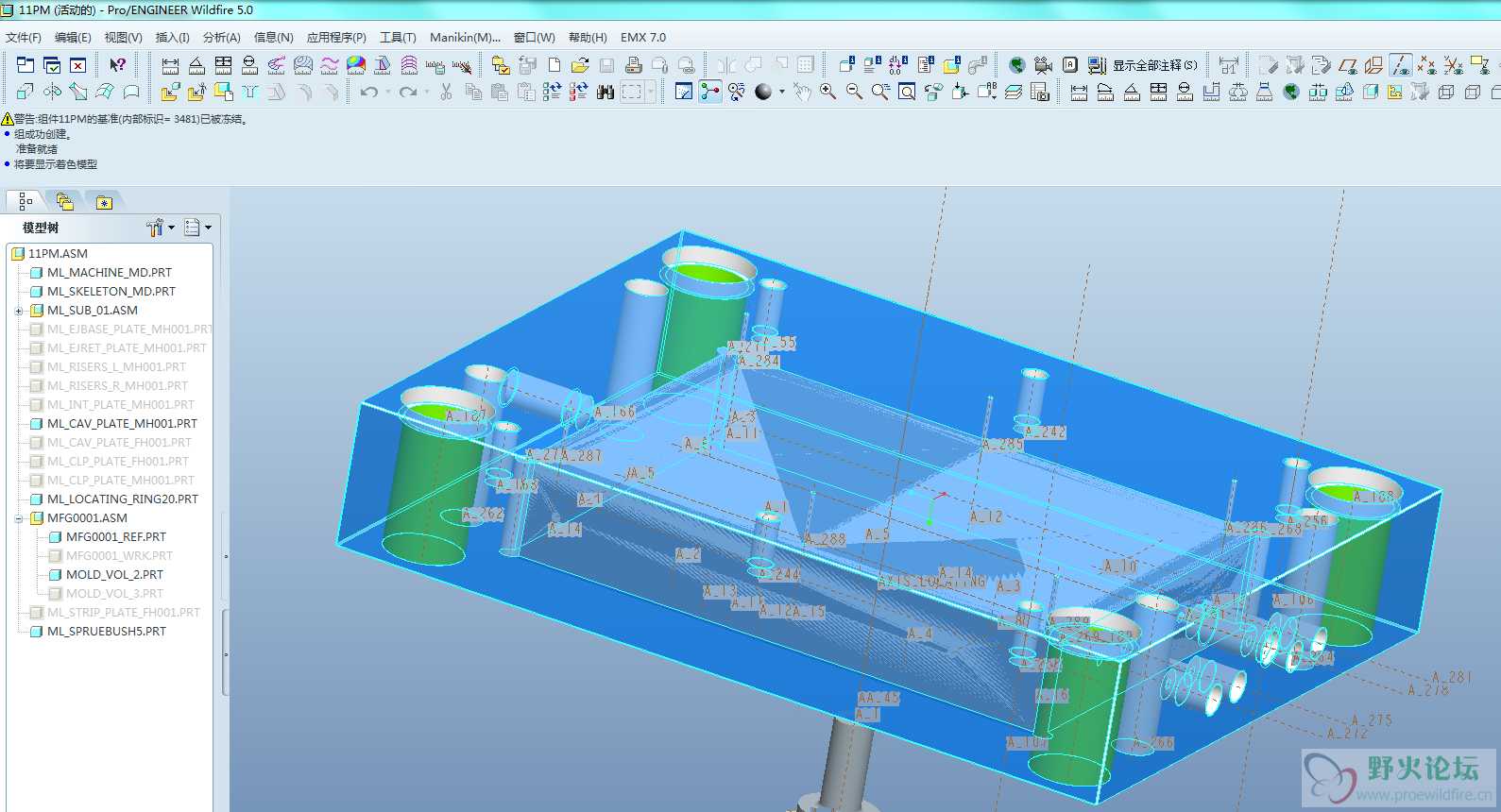The width and height of the screenshot is (1501, 812).
Task: Select ML_SPRUEBUSH5.PRT in the tree
Action: pos(107,632)
